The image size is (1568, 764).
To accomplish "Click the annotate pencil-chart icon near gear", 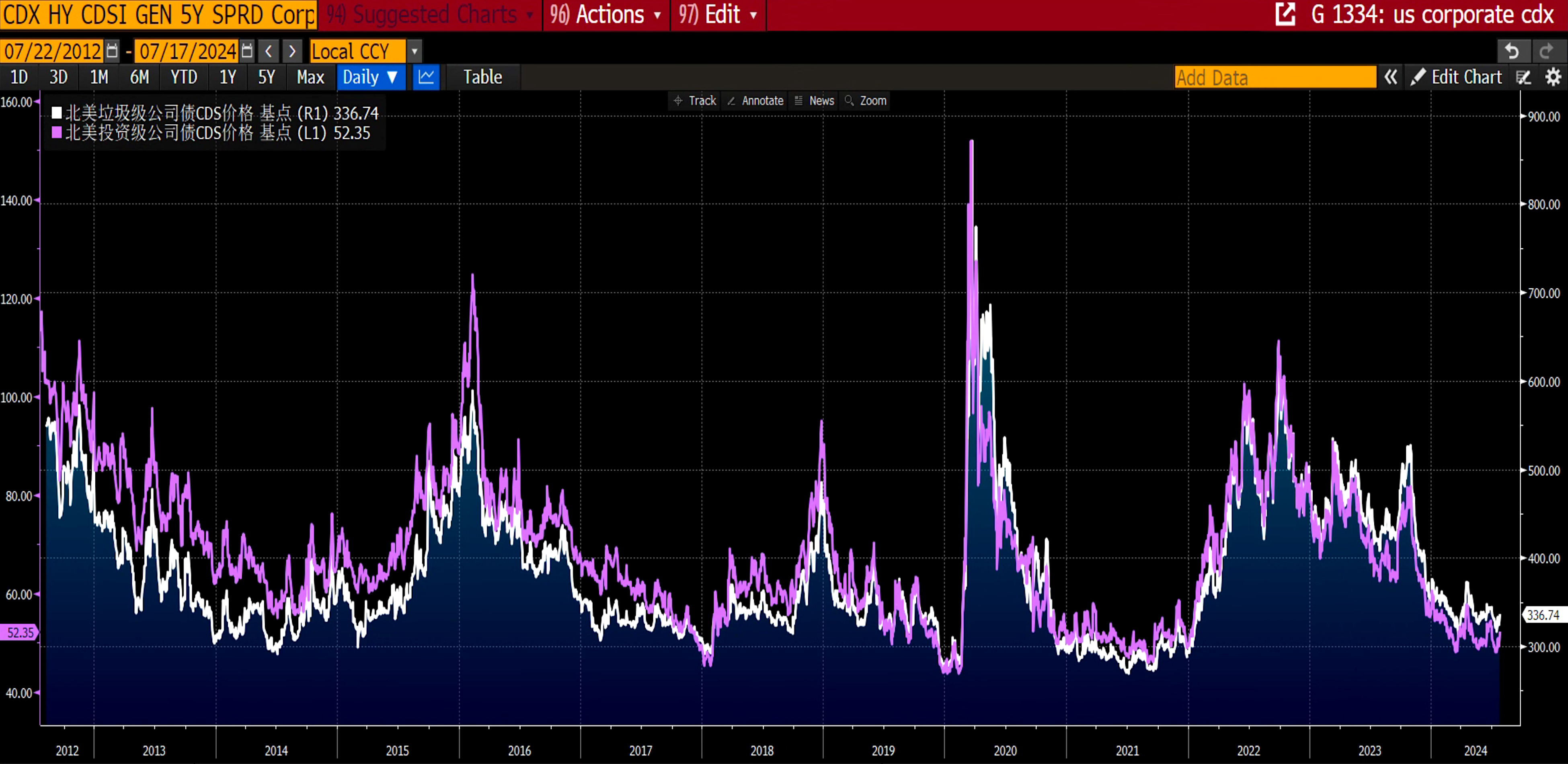I will (x=1523, y=77).
